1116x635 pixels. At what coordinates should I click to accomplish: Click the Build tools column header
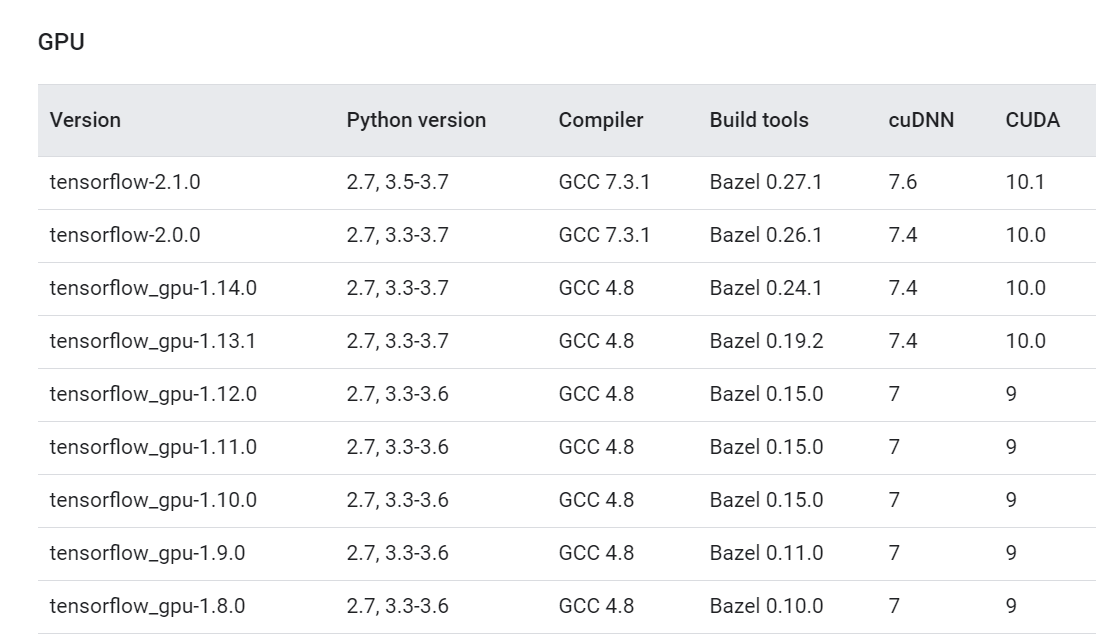759,120
